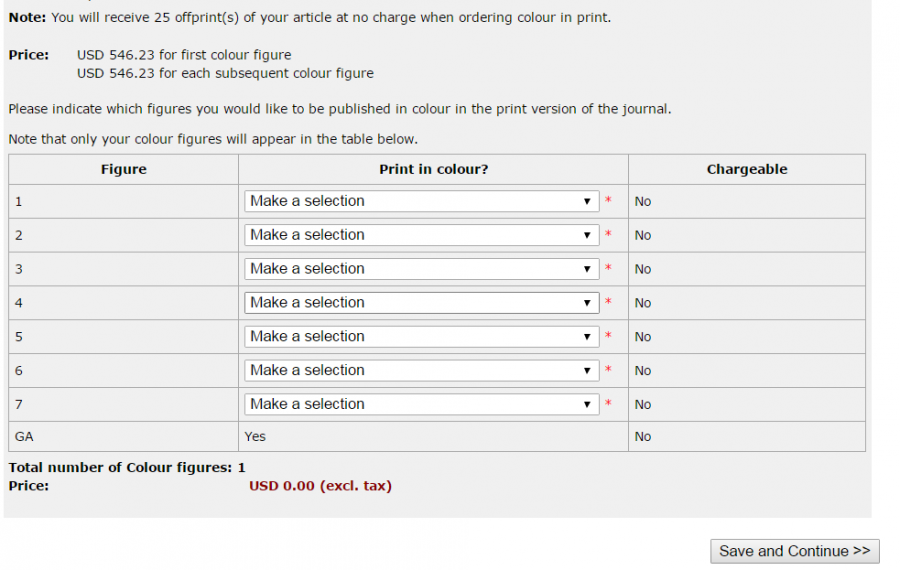Open the Figure 5 "Make a selection" dropdown
The height and width of the screenshot is (570, 900).
(421, 337)
